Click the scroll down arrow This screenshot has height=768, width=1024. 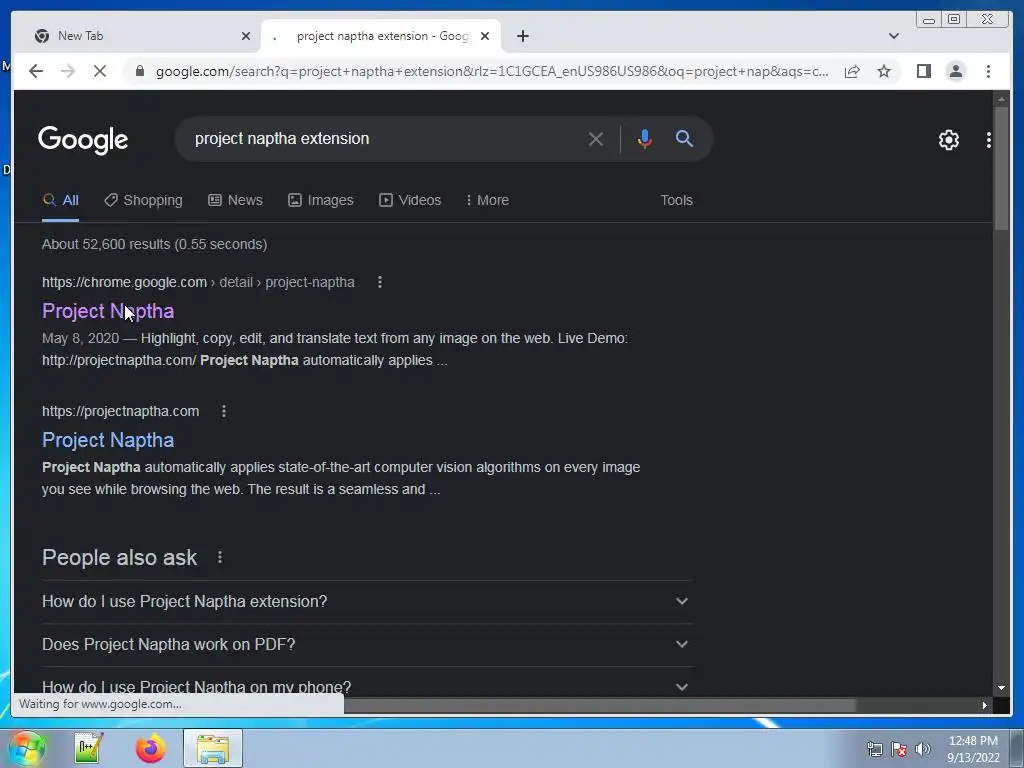pos(1000,688)
